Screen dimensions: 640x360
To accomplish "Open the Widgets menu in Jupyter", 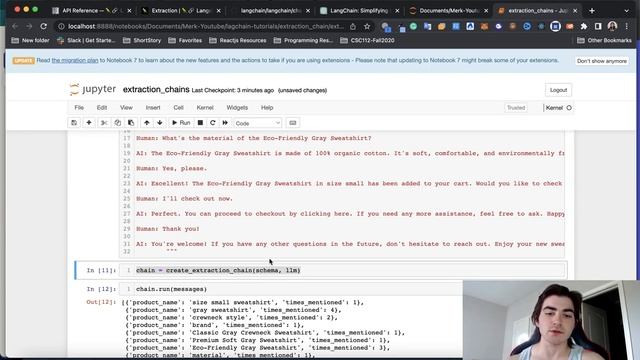I will [x=237, y=108].
